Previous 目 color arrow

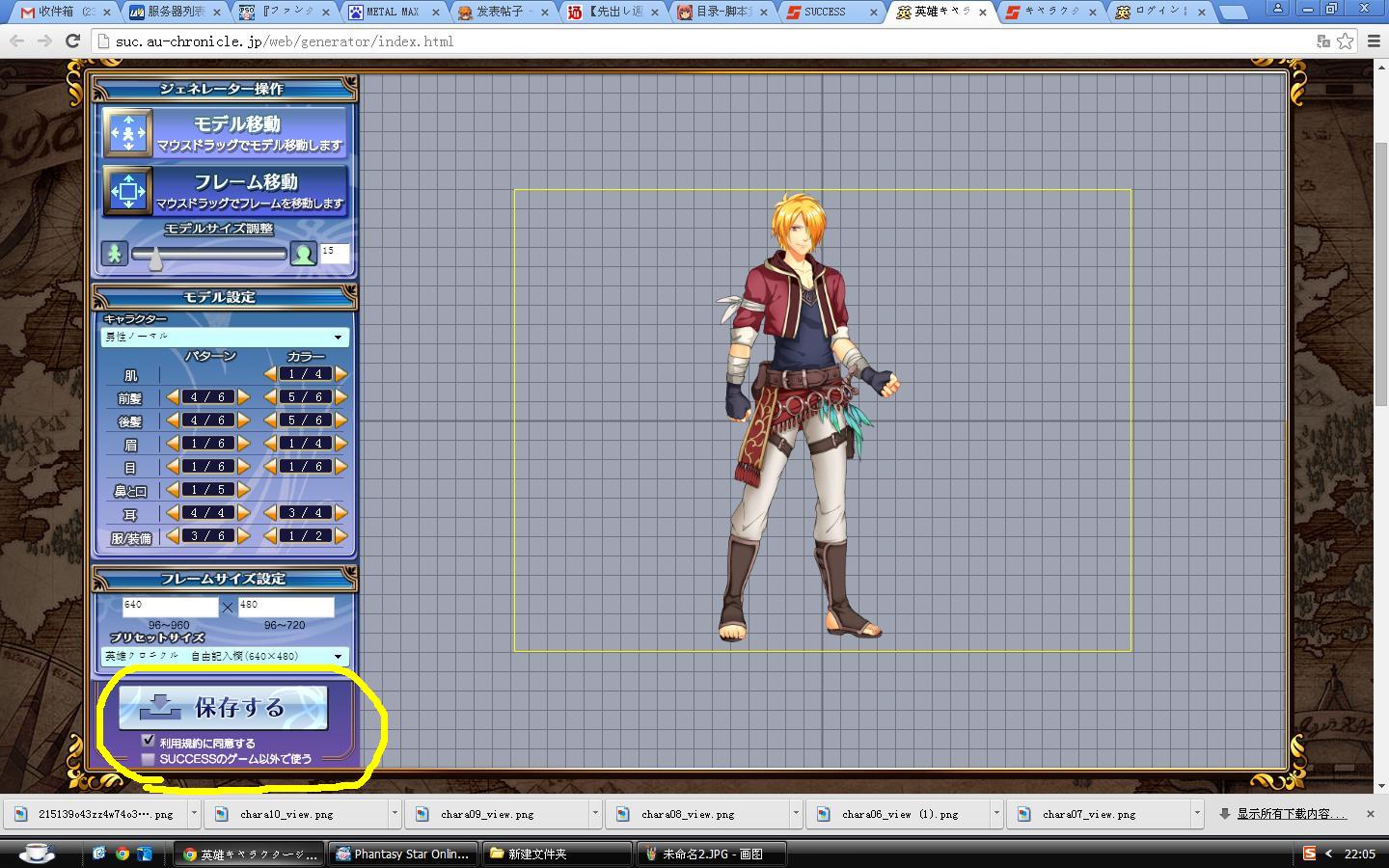pyautogui.click(x=270, y=467)
